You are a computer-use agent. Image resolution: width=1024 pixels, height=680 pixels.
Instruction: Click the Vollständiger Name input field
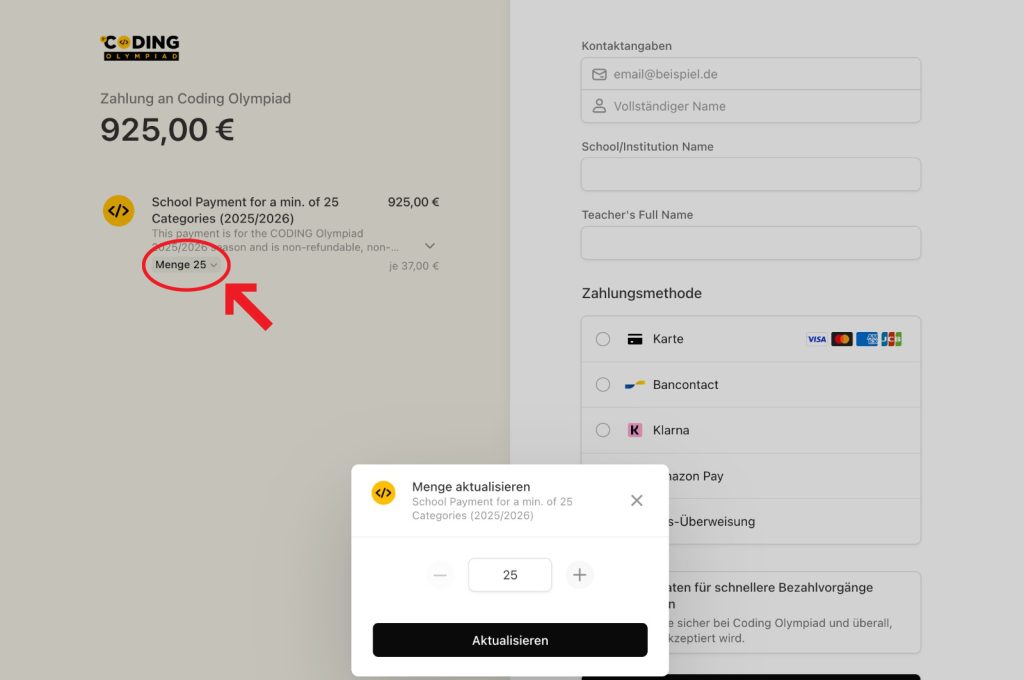point(760,106)
